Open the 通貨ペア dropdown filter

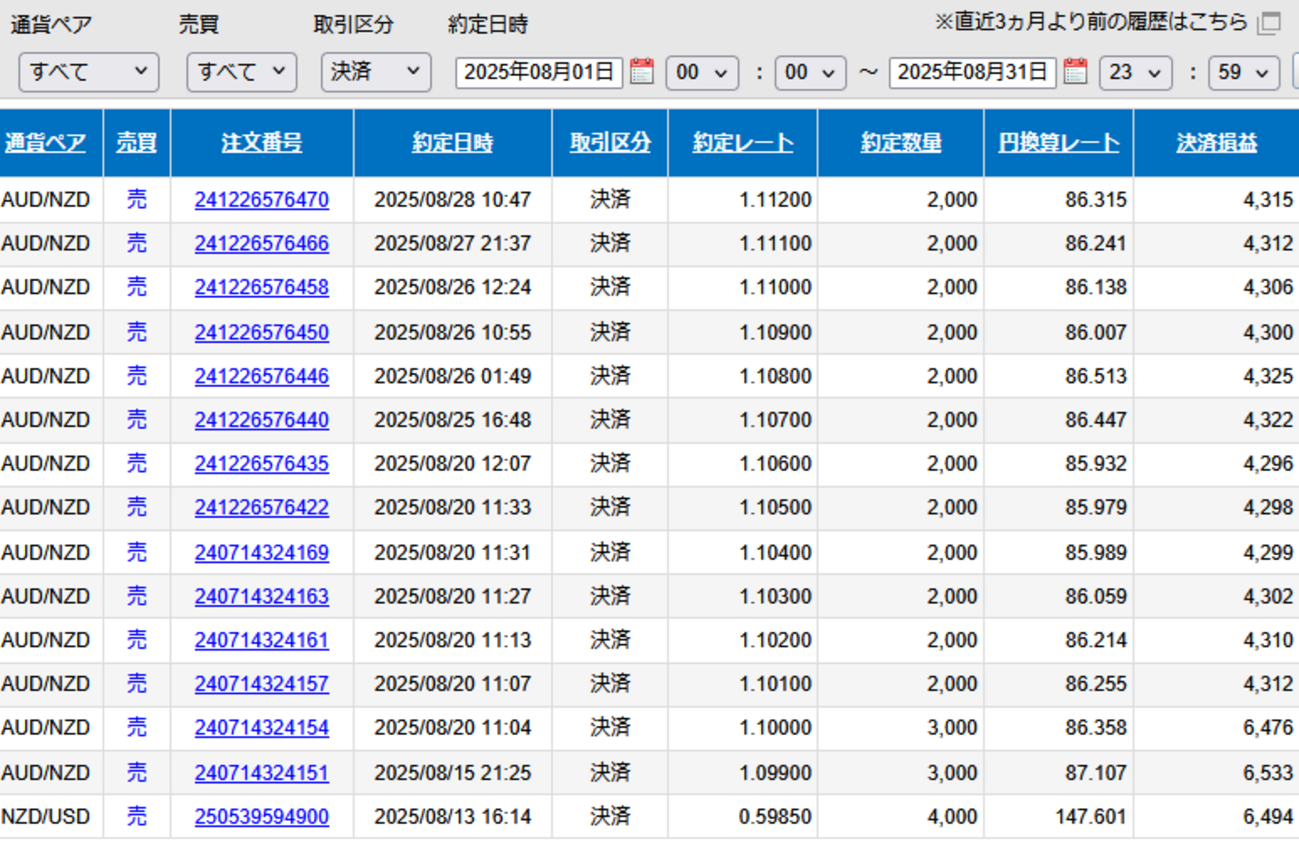[88, 72]
